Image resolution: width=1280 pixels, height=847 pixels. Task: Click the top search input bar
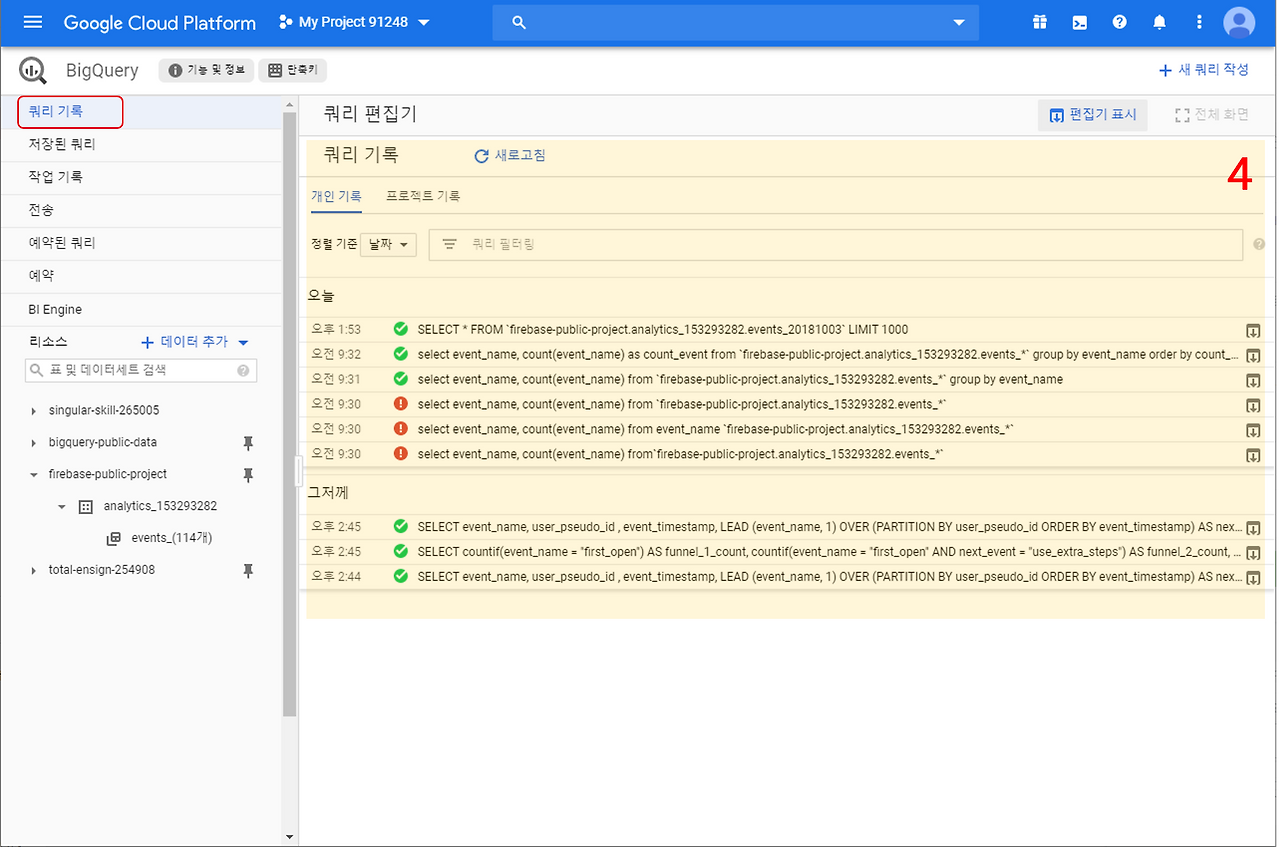(x=735, y=22)
